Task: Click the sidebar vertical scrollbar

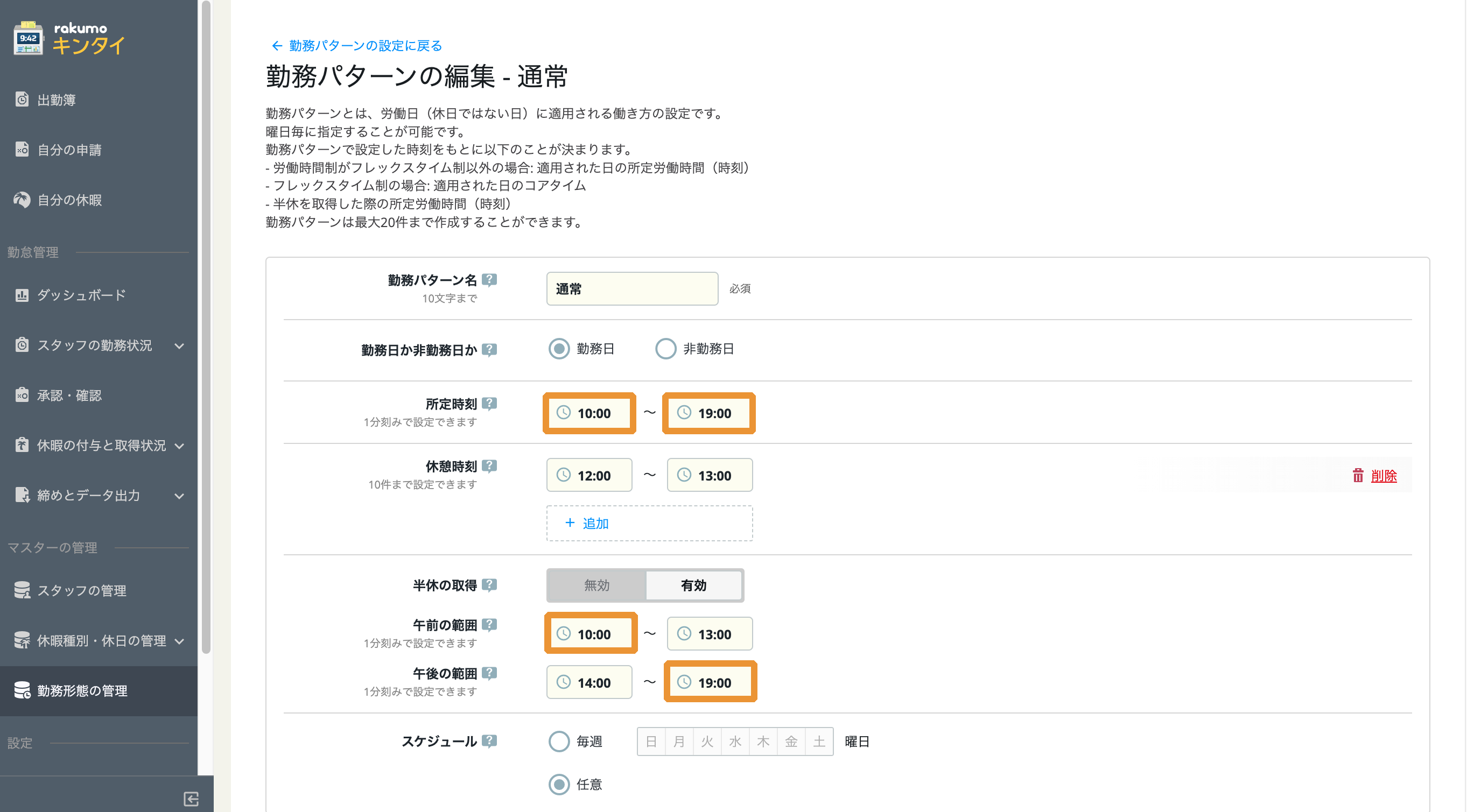Action: click(x=206, y=327)
